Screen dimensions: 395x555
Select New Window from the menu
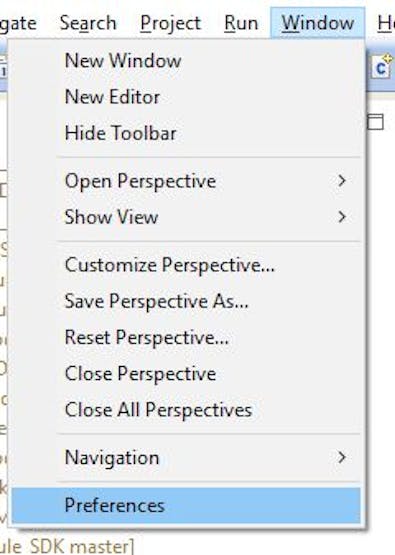(x=186, y=61)
